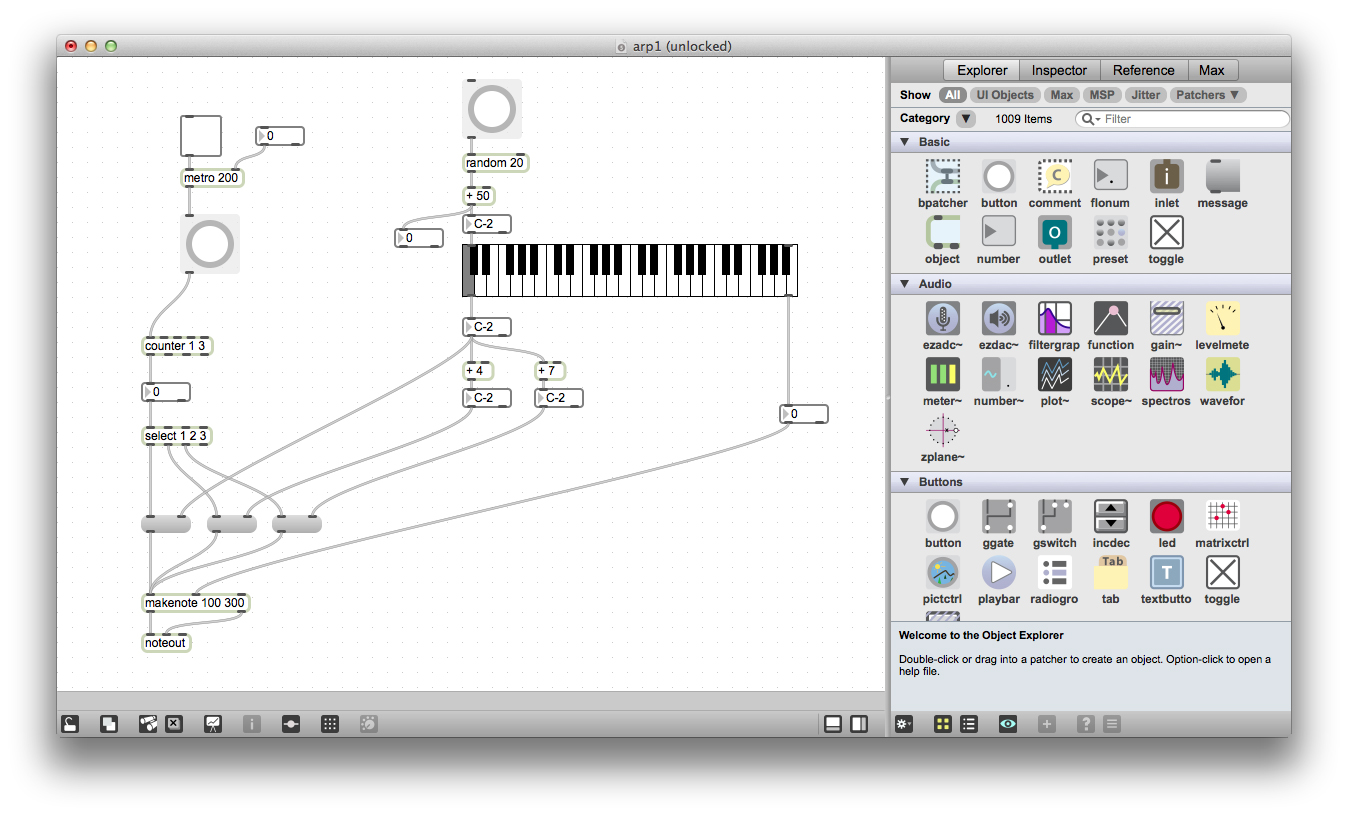Screen dimensions: 1348x816
Task: Choose the function object icon
Action: pos(1110,319)
